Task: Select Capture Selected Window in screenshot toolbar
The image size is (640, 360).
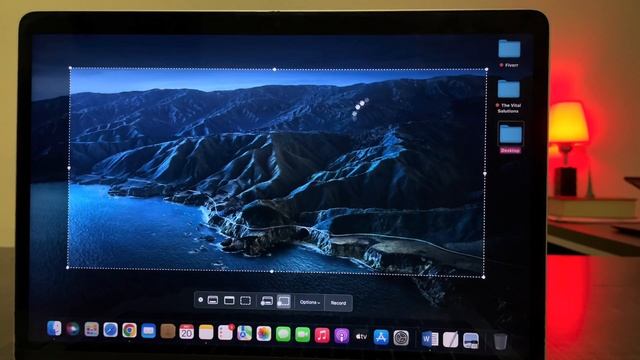Action: (229, 301)
